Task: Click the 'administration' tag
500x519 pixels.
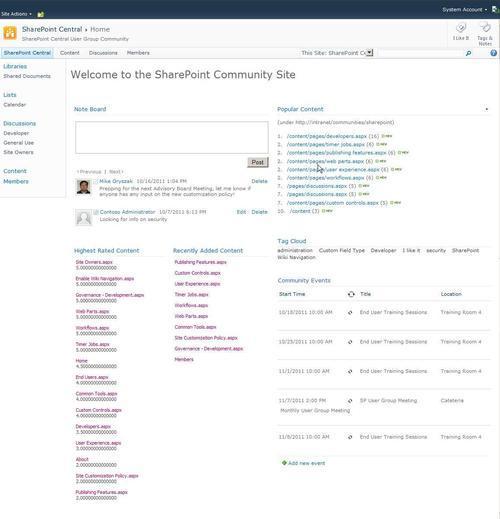Action: 295,250
